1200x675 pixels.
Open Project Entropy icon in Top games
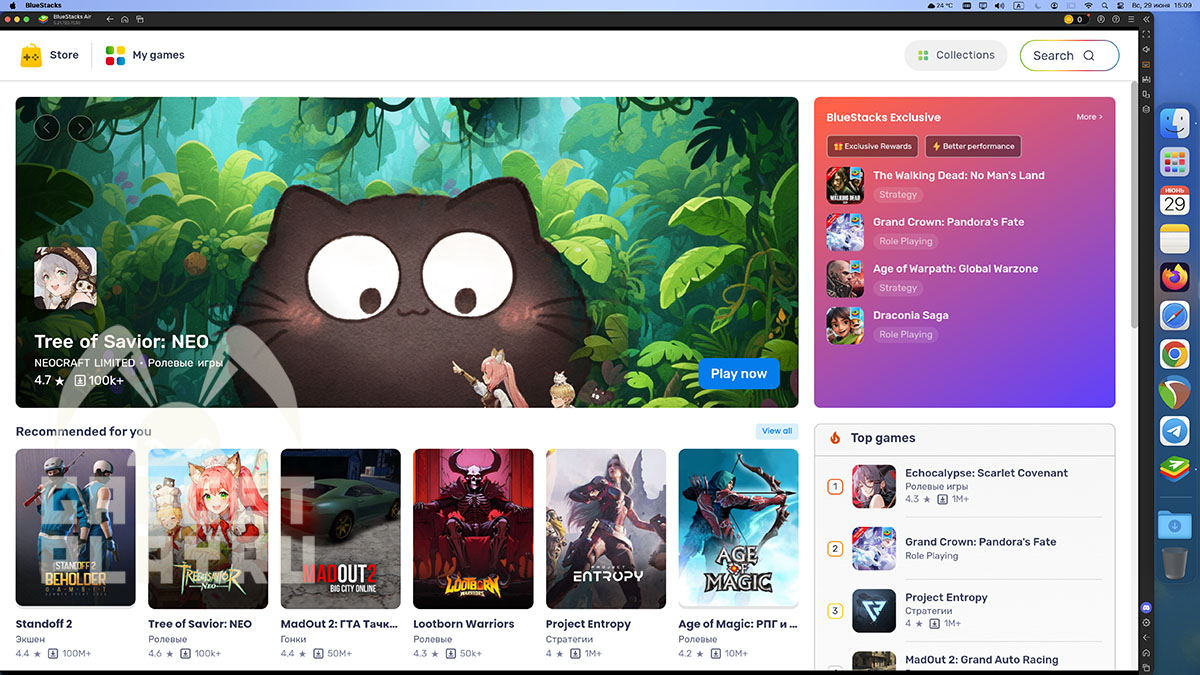(x=874, y=611)
